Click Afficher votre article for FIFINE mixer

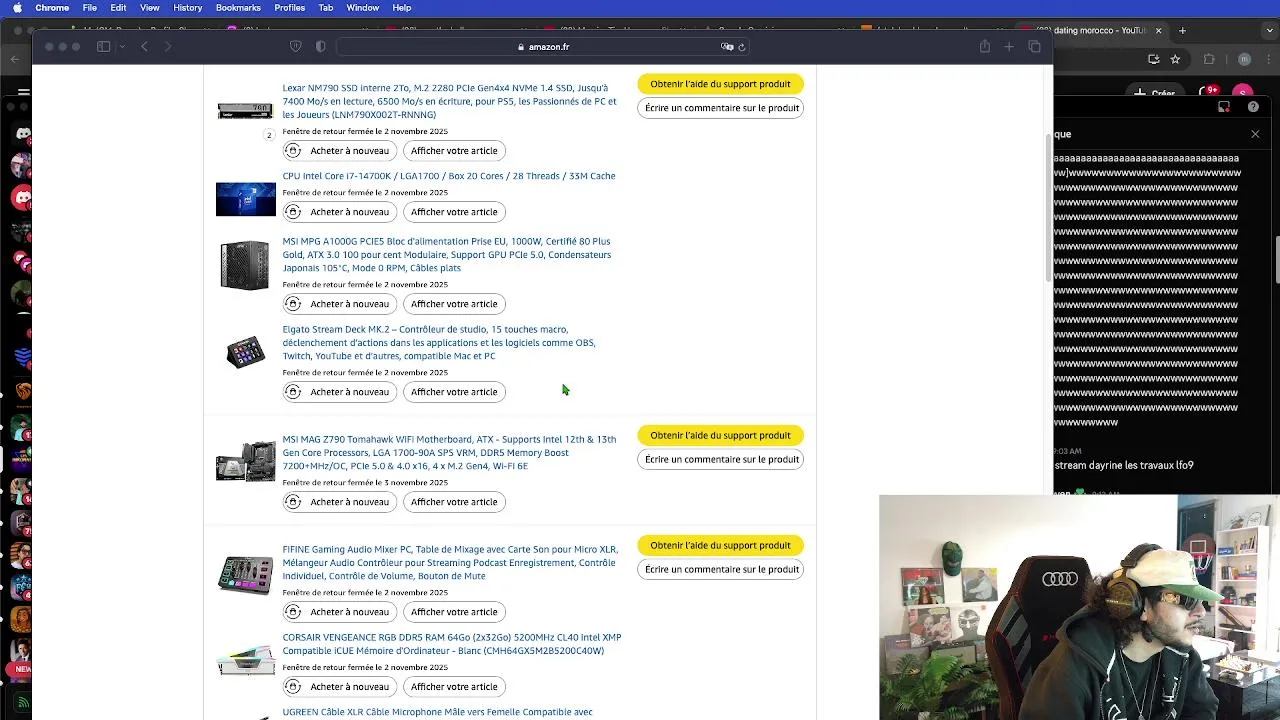[454, 612]
